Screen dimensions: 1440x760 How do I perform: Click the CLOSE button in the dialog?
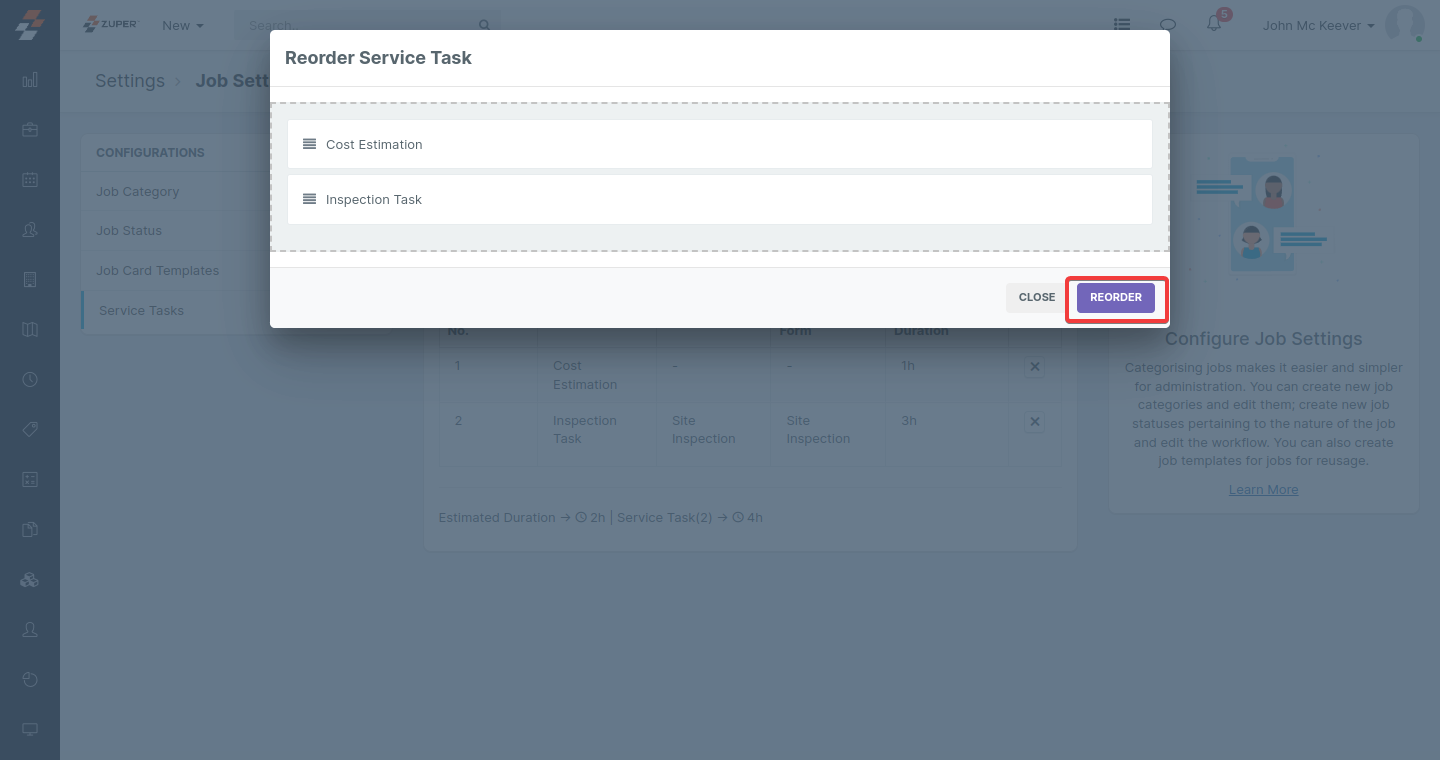point(1037,298)
